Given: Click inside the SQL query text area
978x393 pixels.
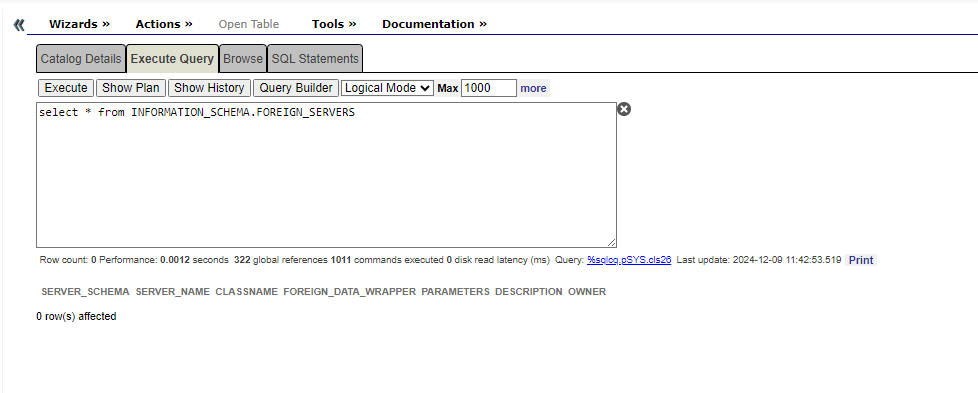Looking at the screenshot, I should (326, 175).
